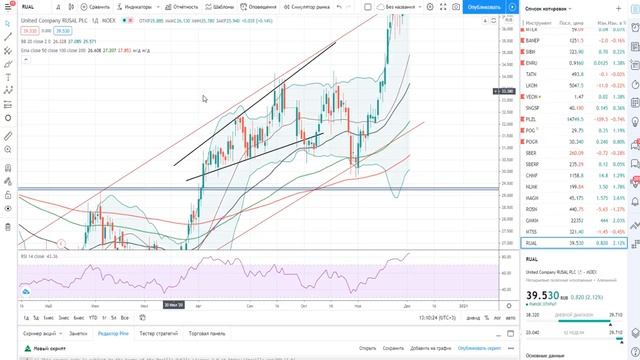Select the chart layout square icon
The width and height of the screenshot is (640, 360).
point(368,7)
